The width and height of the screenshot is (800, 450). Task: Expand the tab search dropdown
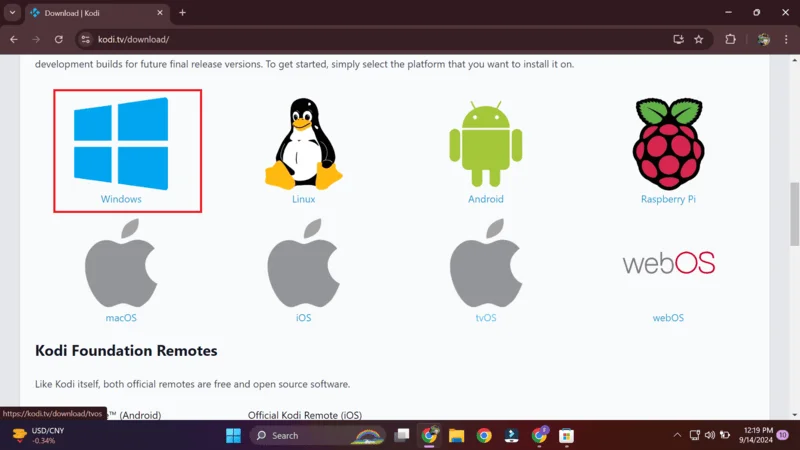coord(12,13)
